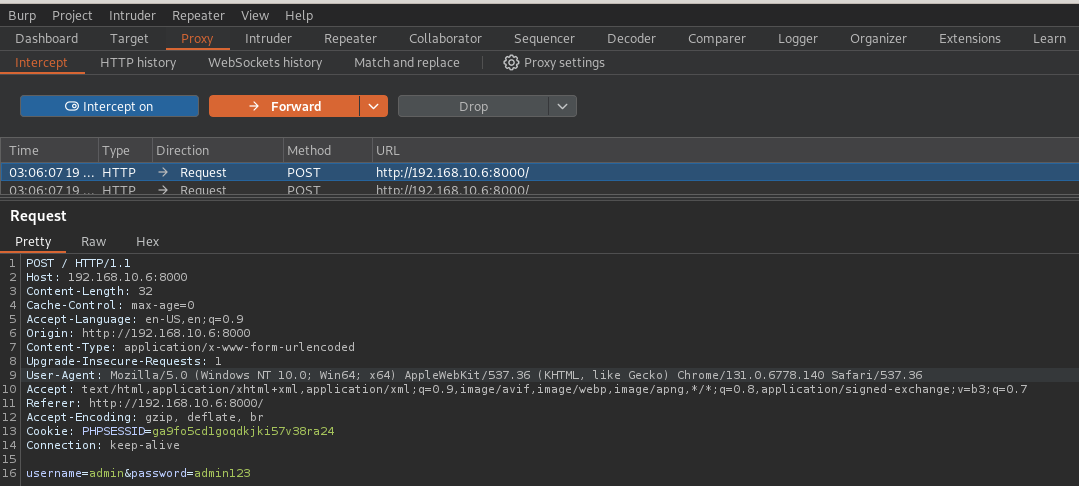
Task: Sort by the Type column header
Action: (125, 150)
